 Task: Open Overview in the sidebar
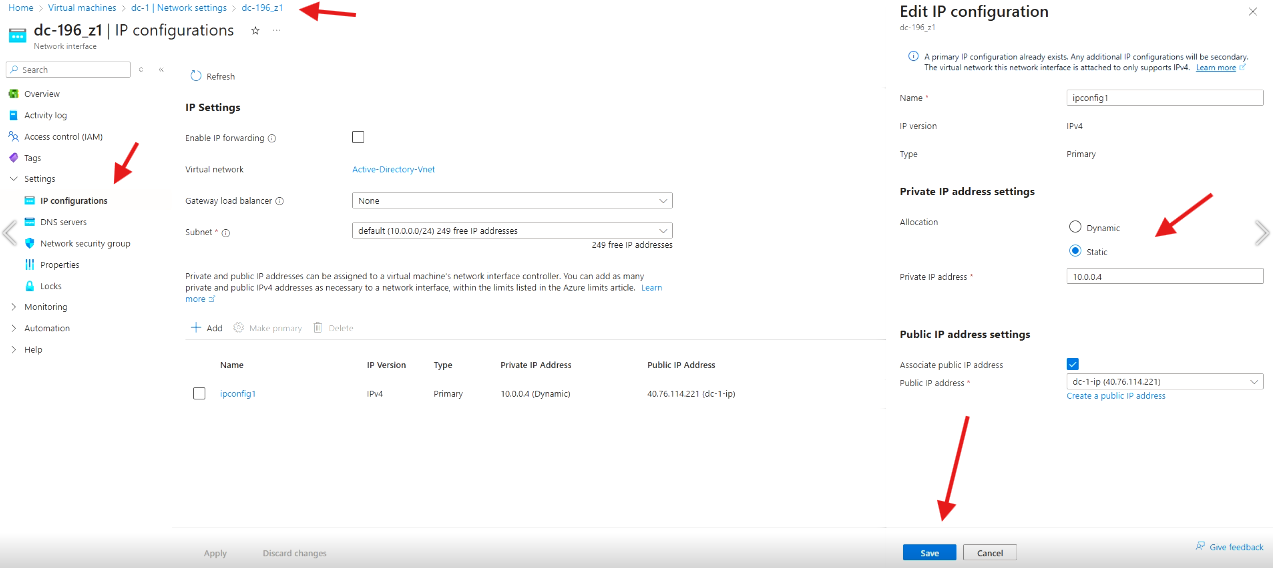[41, 94]
